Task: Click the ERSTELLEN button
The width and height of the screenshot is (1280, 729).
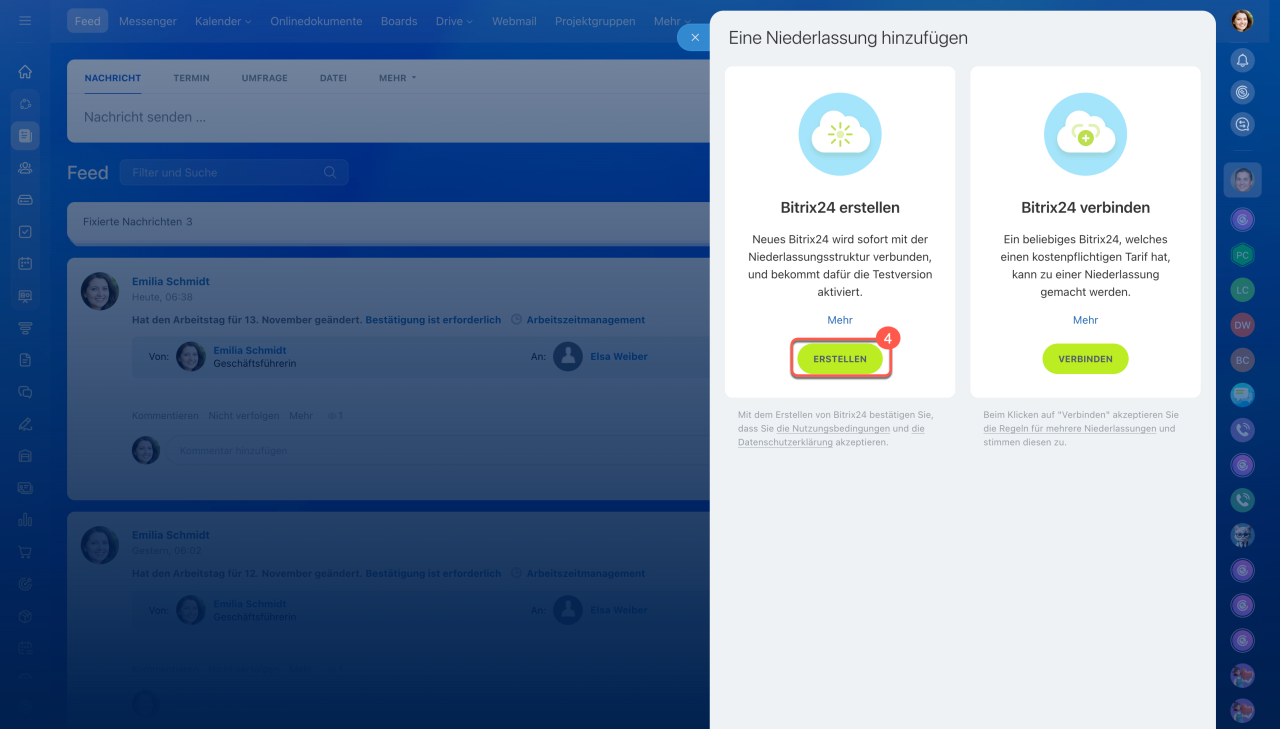Action: [839, 359]
